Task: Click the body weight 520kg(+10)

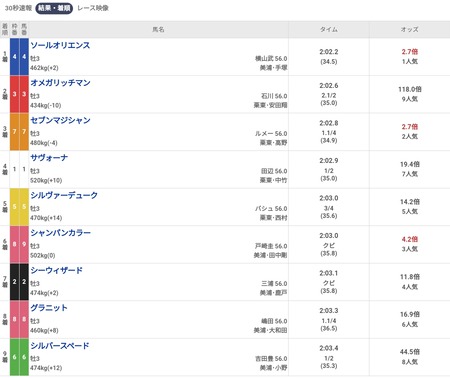Action: 46,181
